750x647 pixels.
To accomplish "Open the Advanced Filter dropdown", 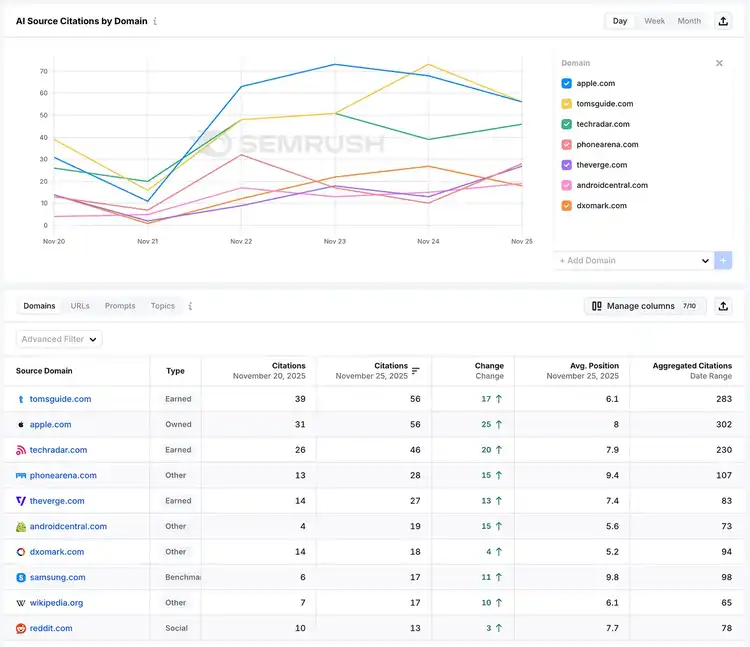I will coord(59,339).
